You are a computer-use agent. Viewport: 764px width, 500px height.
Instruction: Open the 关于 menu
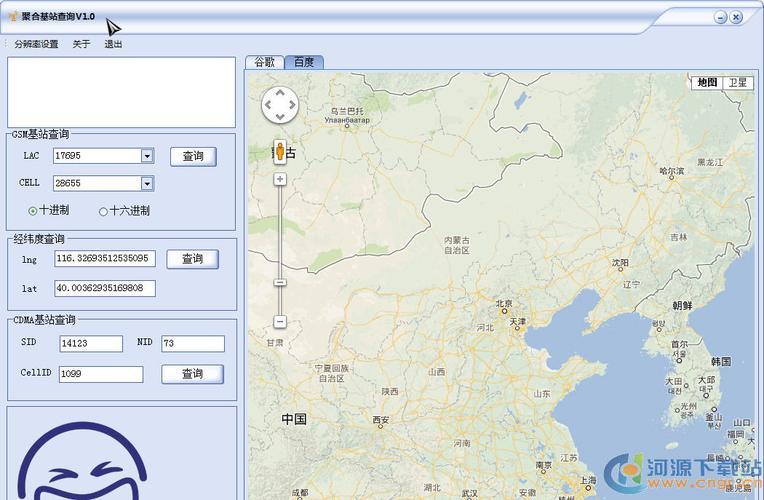click(81, 44)
